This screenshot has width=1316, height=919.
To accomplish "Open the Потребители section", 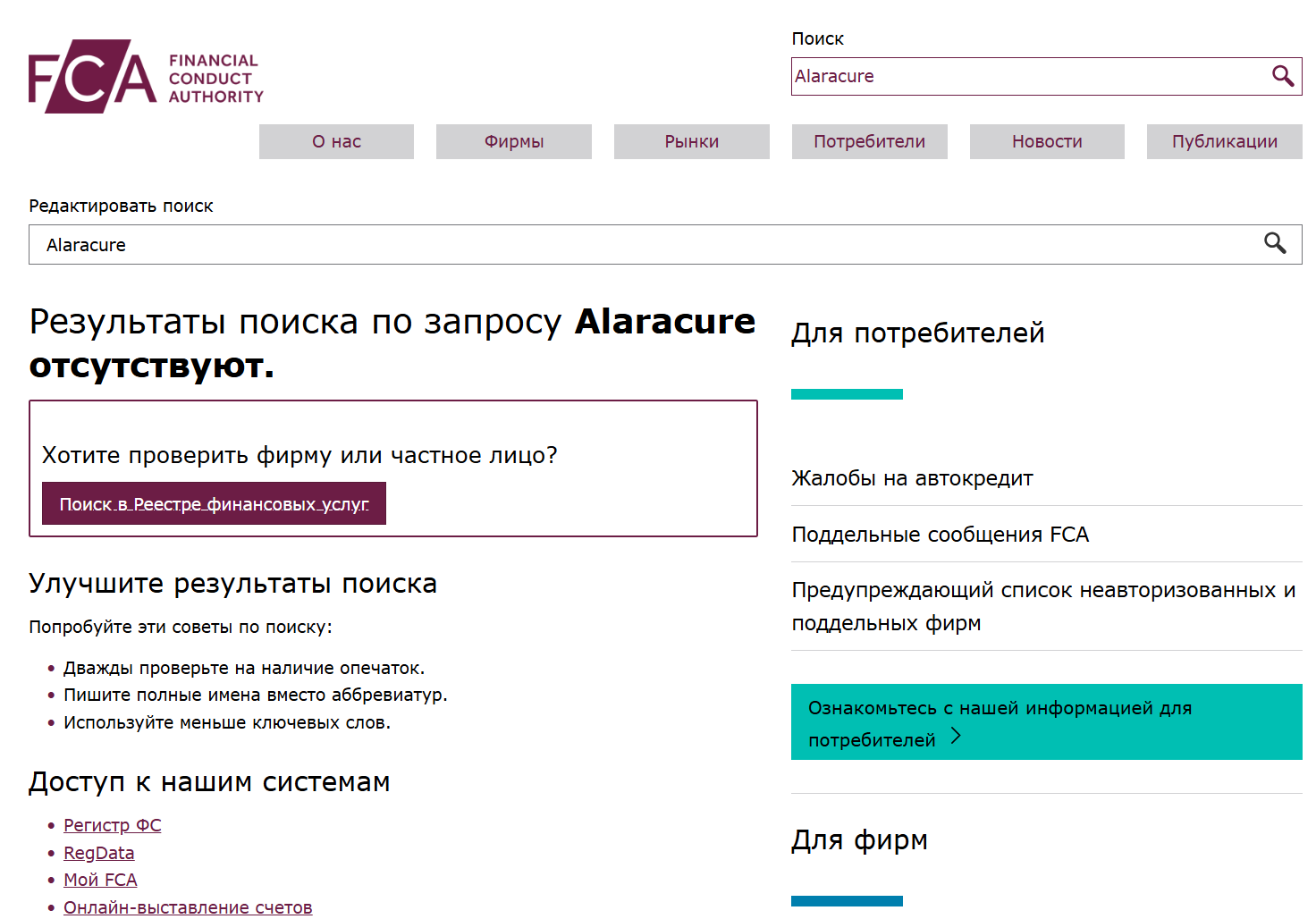I will [x=868, y=140].
